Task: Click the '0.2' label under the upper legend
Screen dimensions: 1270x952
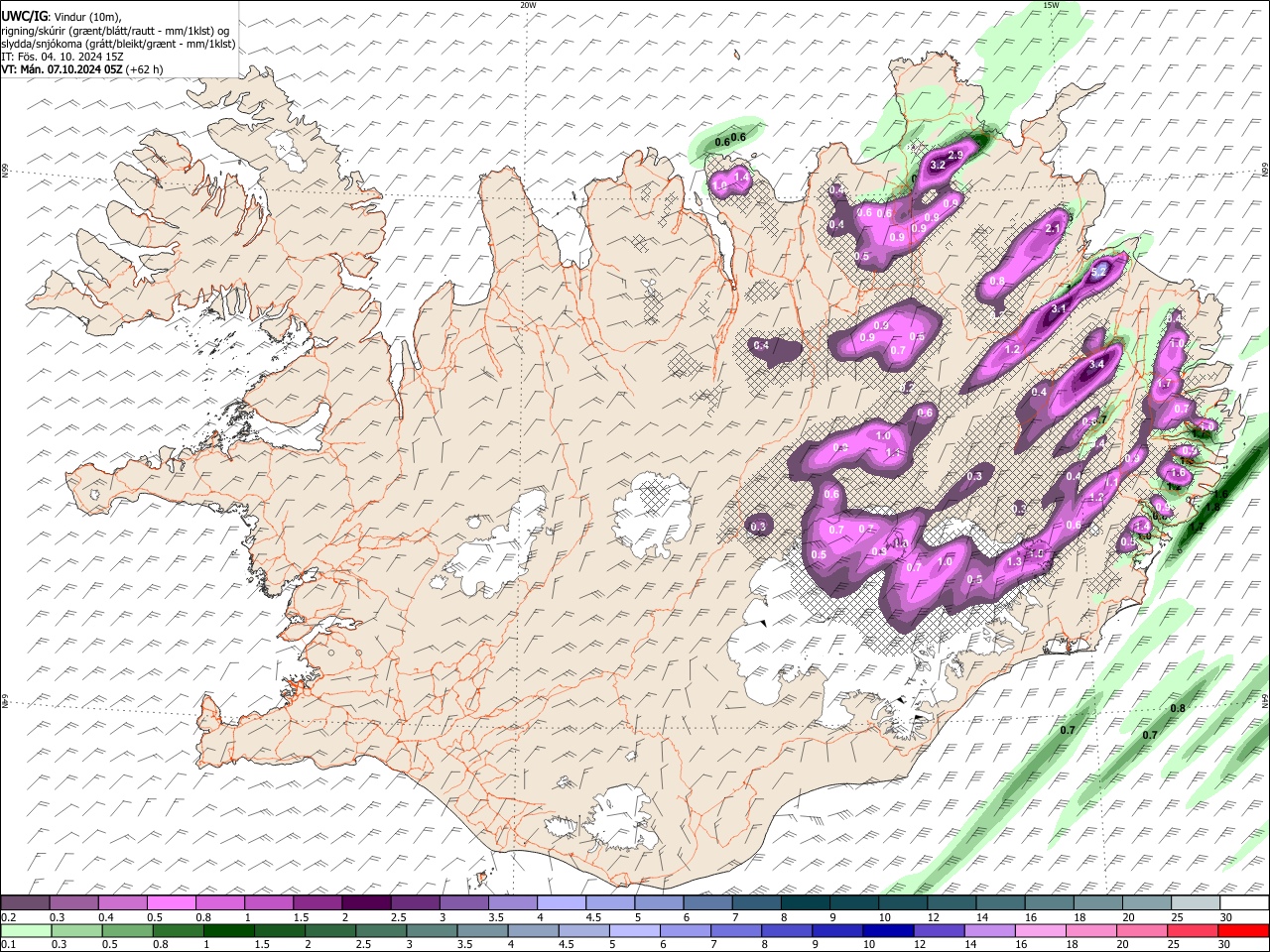Action: [9, 917]
